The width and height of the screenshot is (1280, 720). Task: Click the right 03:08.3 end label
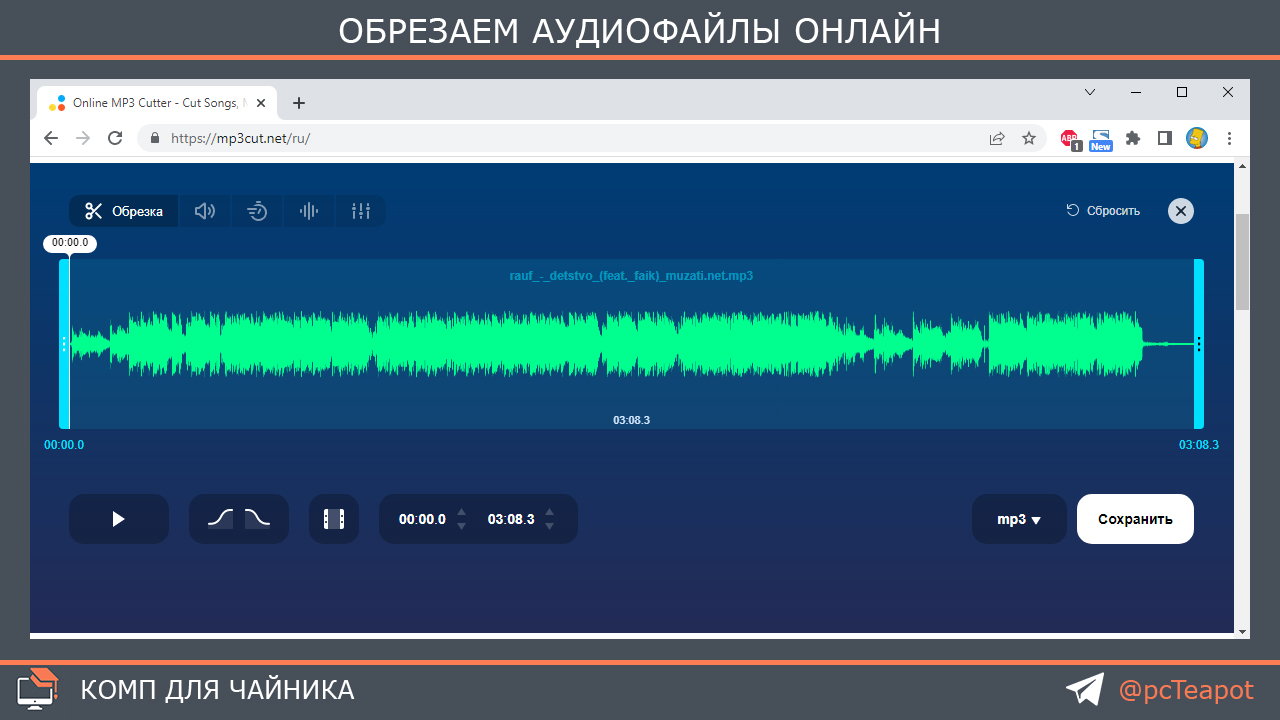coord(1199,445)
